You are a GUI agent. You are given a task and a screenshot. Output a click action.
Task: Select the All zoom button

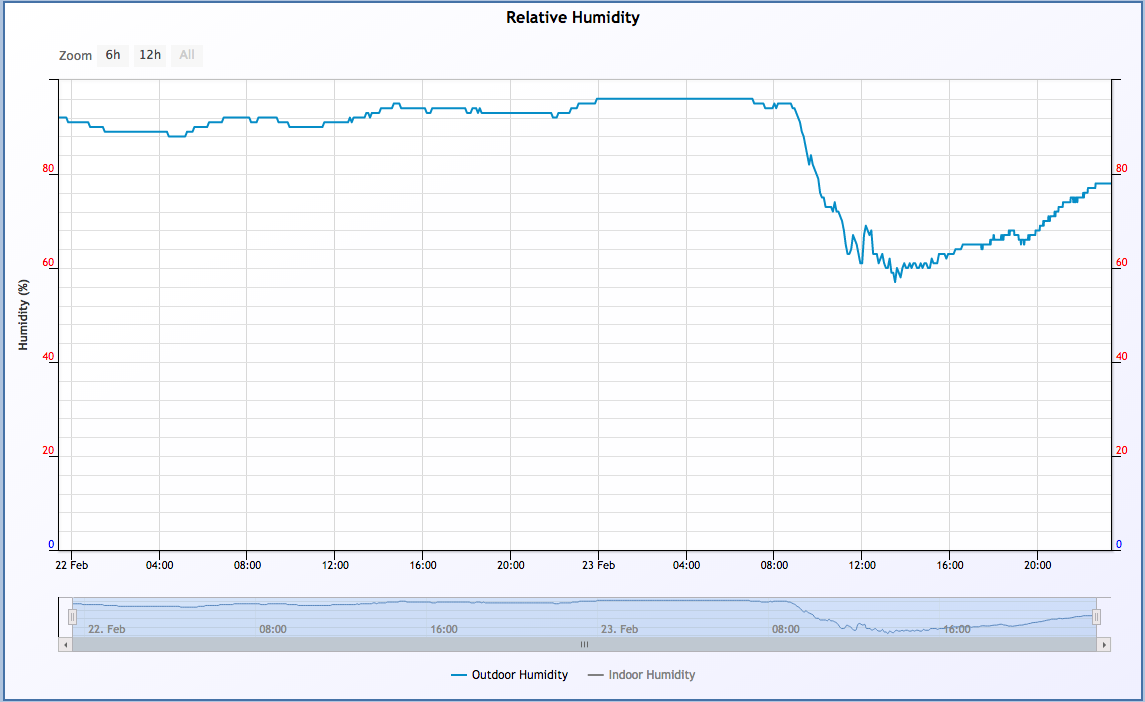coord(187,56)
